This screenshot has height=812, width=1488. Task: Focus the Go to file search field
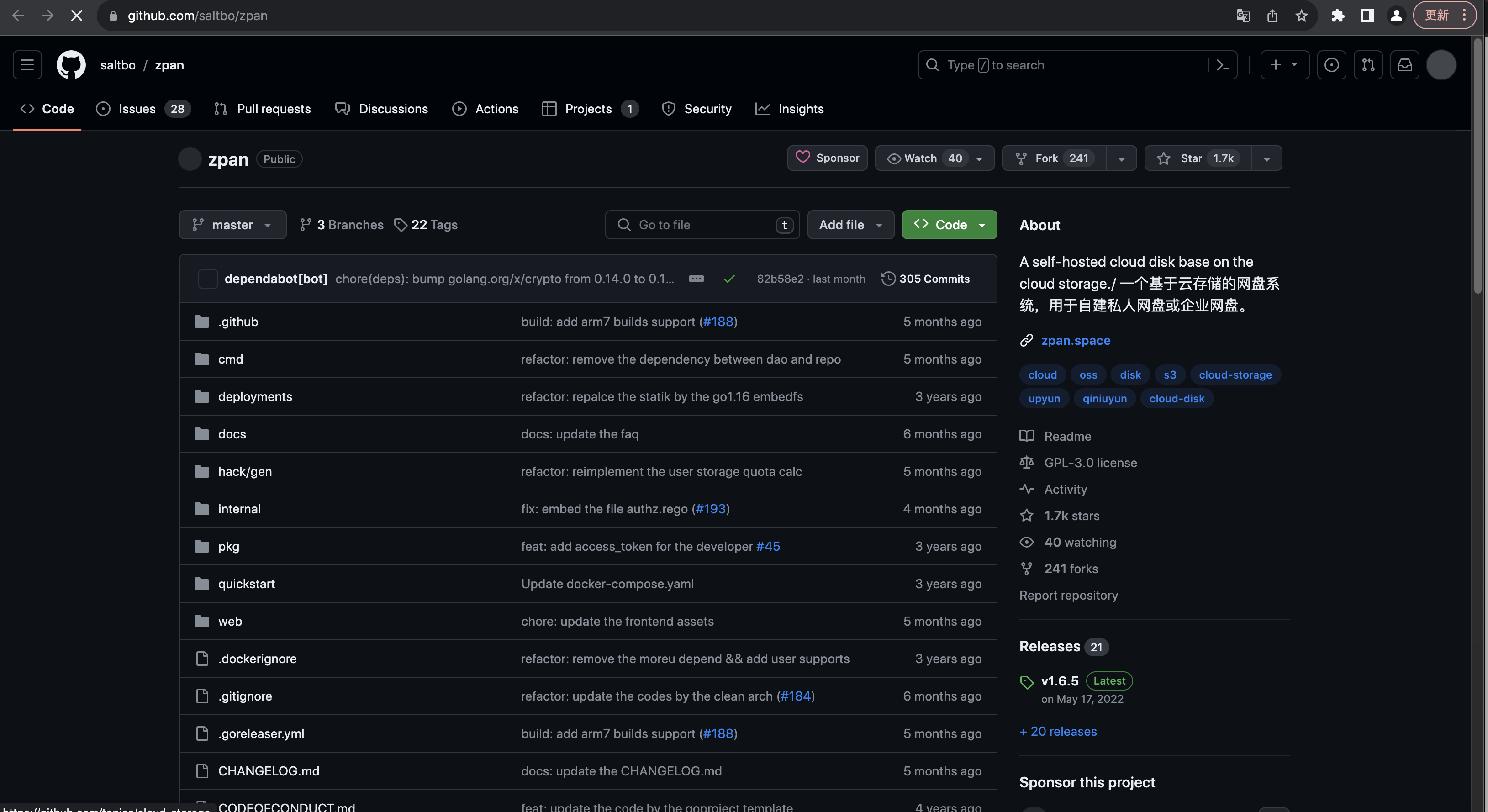702,225
